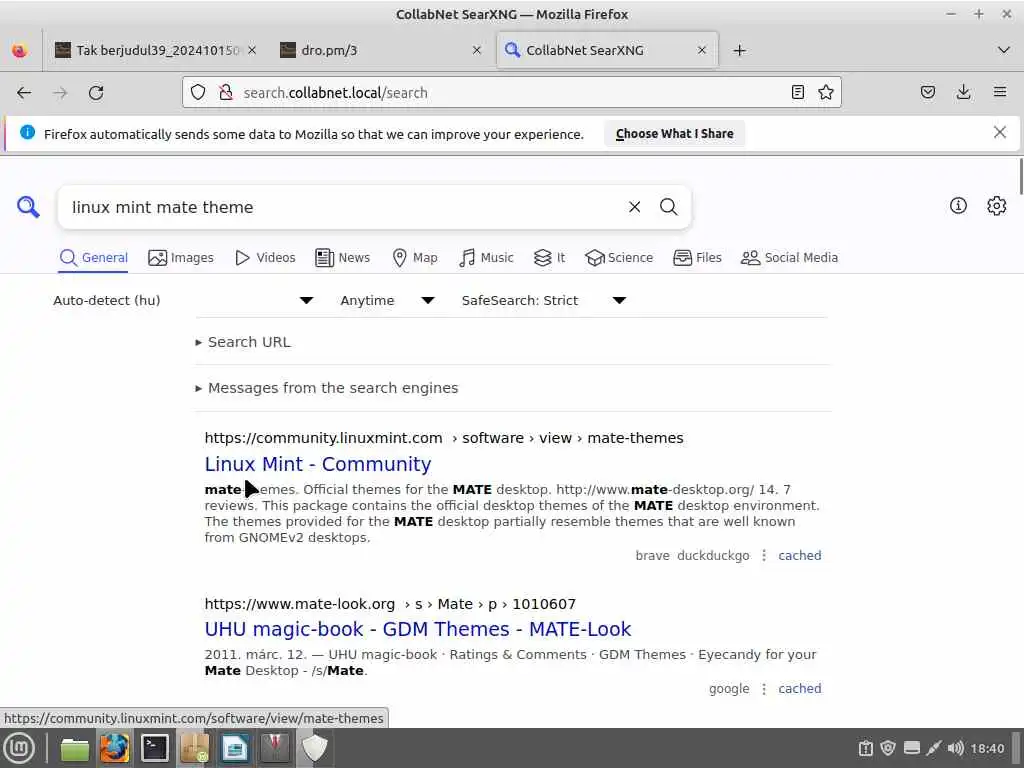Open Linux Mint - Community result
The image size is (1024, 768).
(317, 464)
